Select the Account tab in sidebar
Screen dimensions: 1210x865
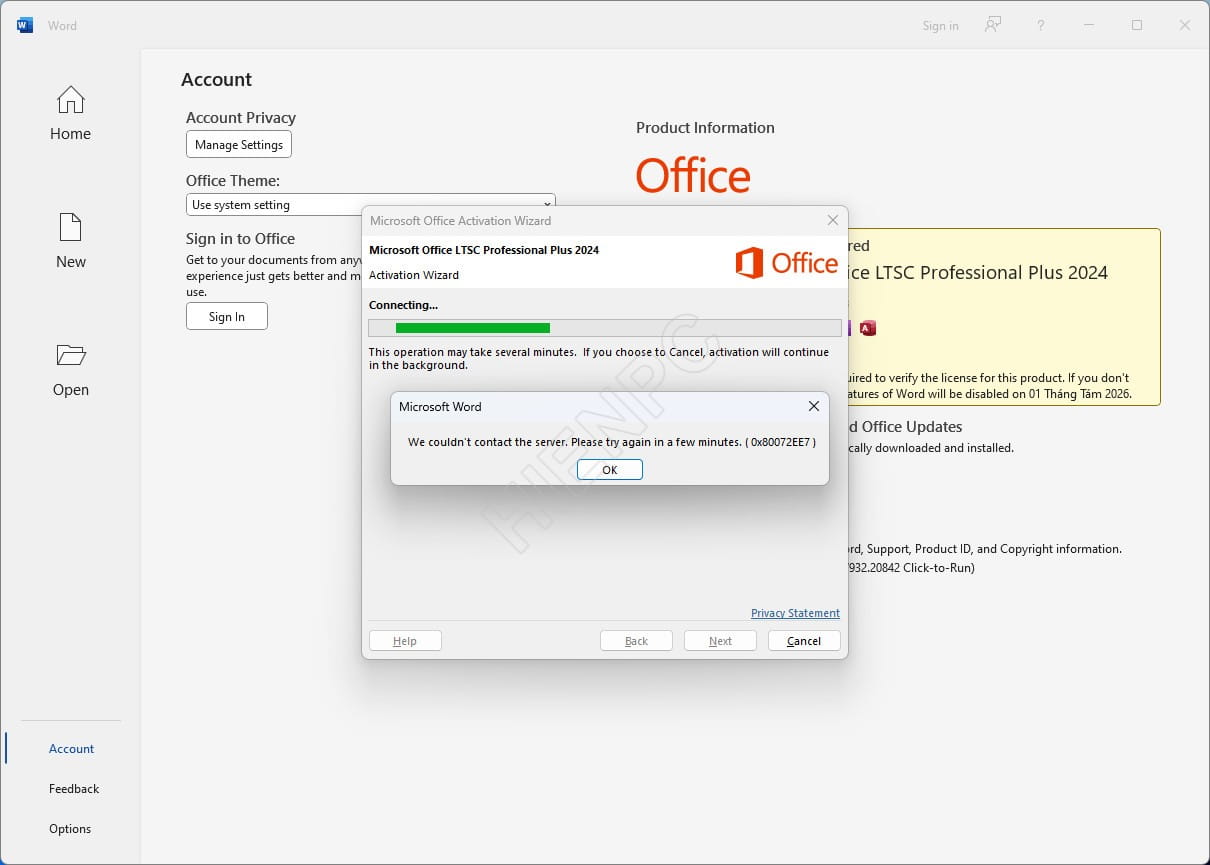point(72,748)
